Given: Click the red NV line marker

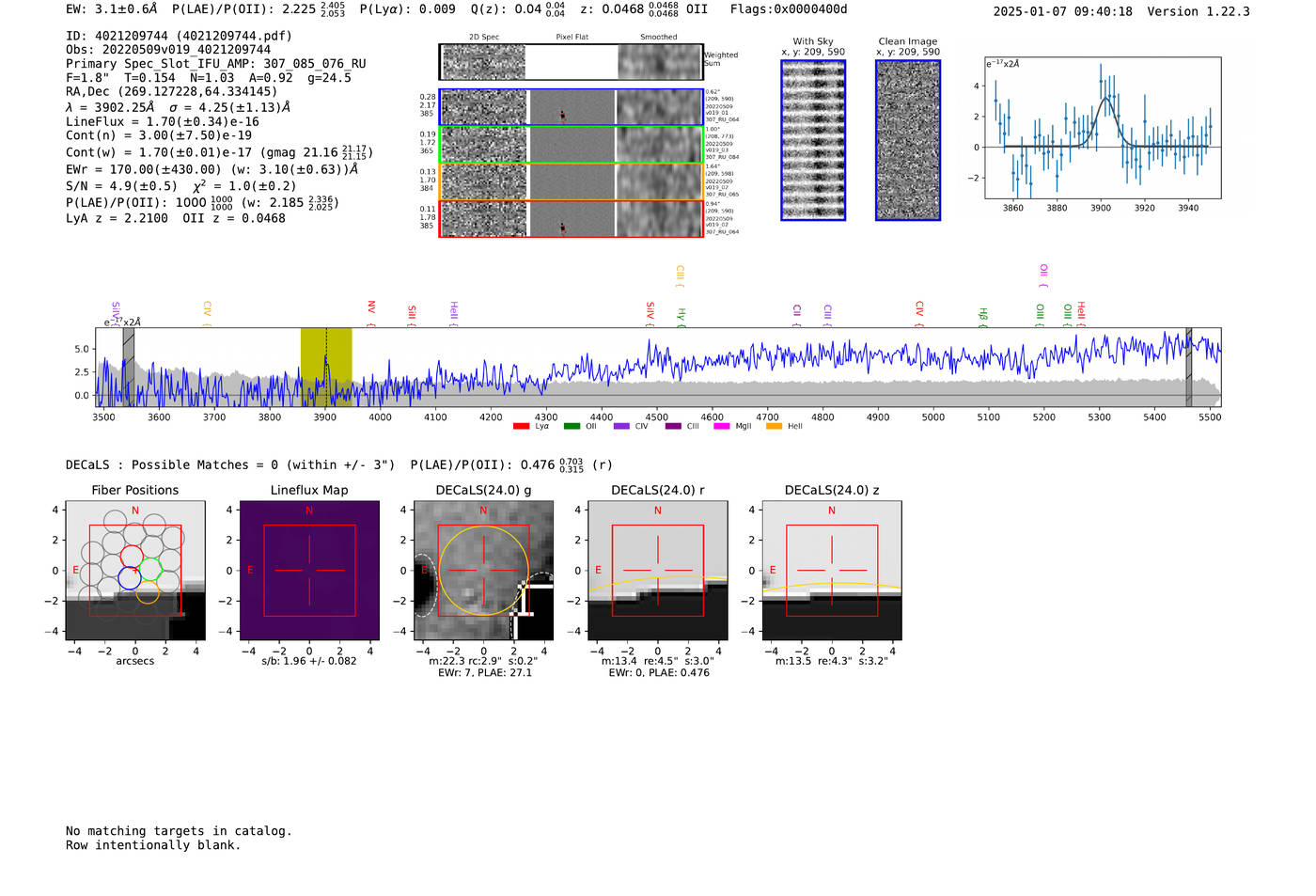Looking at the screenshot, I should [371, 313].
